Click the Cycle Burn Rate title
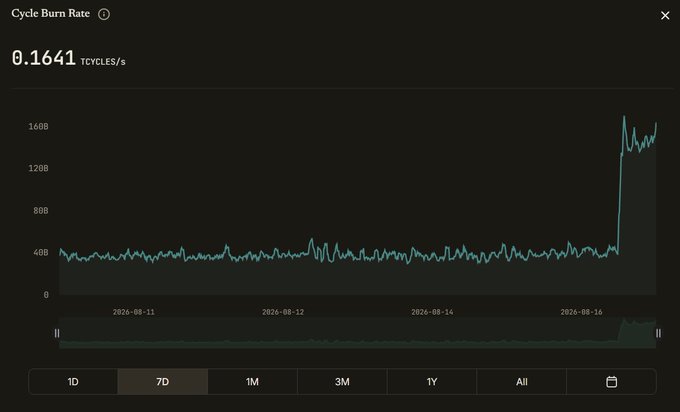Screen dimensions: 680x412 [x=51, y=14]
